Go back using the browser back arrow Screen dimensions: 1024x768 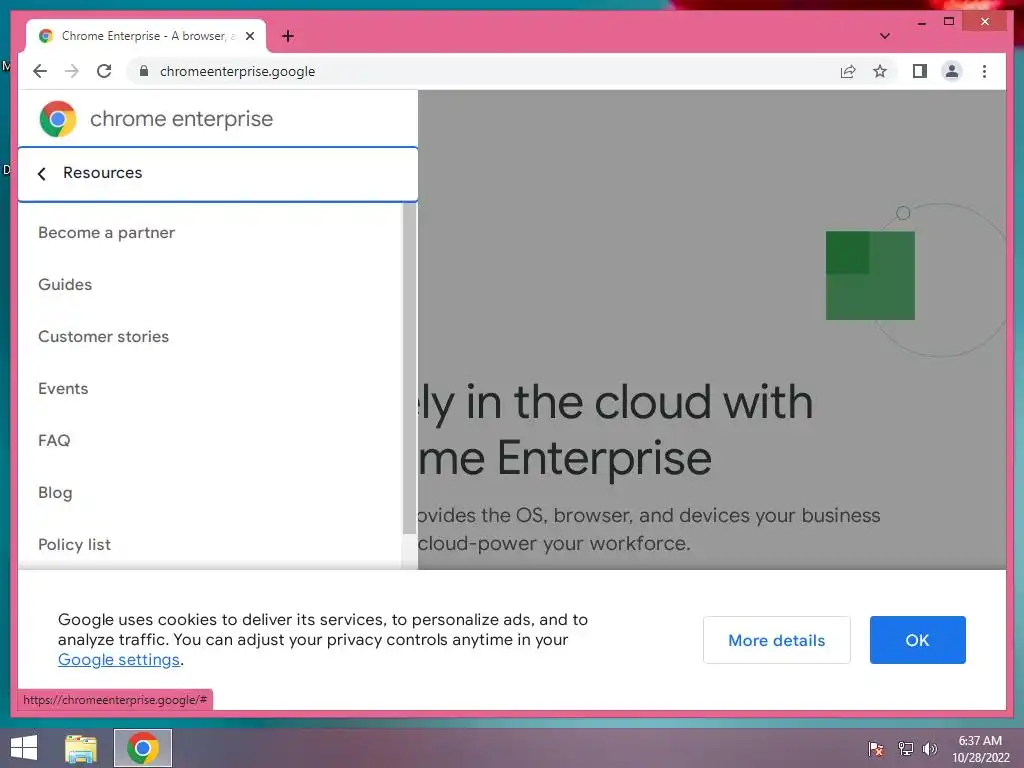point(40,71)
